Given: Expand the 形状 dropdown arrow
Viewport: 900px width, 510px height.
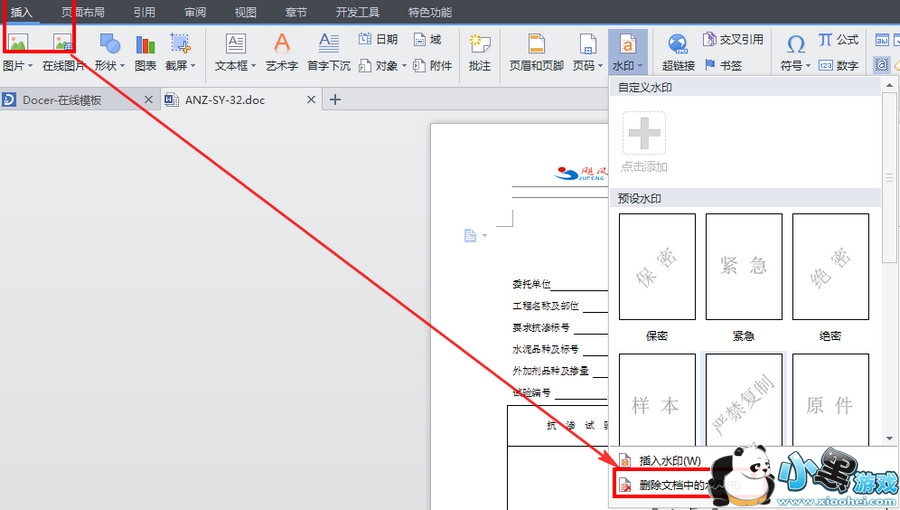Looking at the screenshot, I should click(122, 65).
